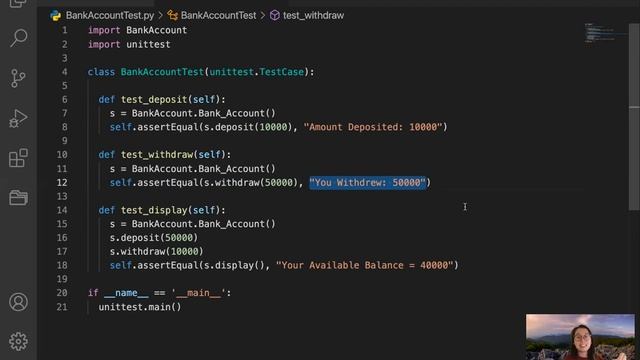Click "test_withdraw" on line 10
Viewport: 640px width, 360px height.
[x=157, y=155]
